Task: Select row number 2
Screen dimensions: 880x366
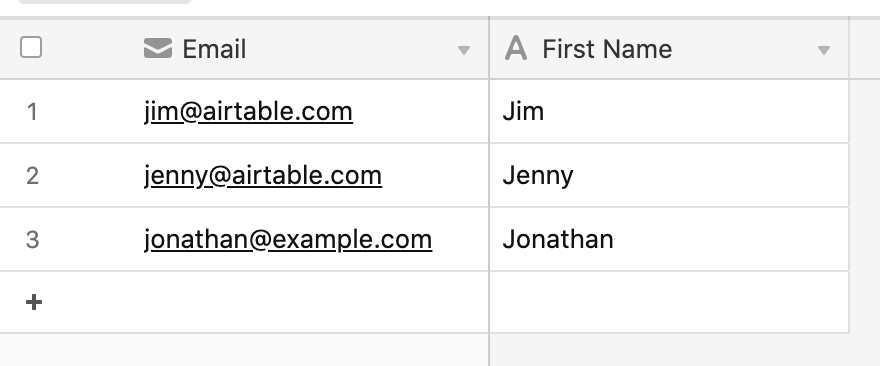Action: click(32, 176)
